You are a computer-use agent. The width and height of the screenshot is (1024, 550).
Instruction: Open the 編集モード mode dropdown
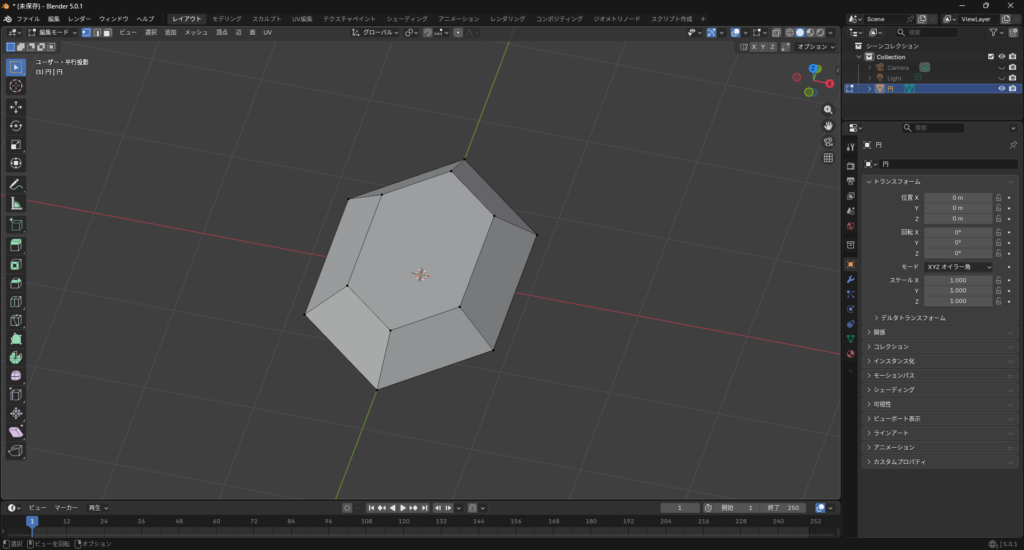pyautogui.click(x=53, y=33)
